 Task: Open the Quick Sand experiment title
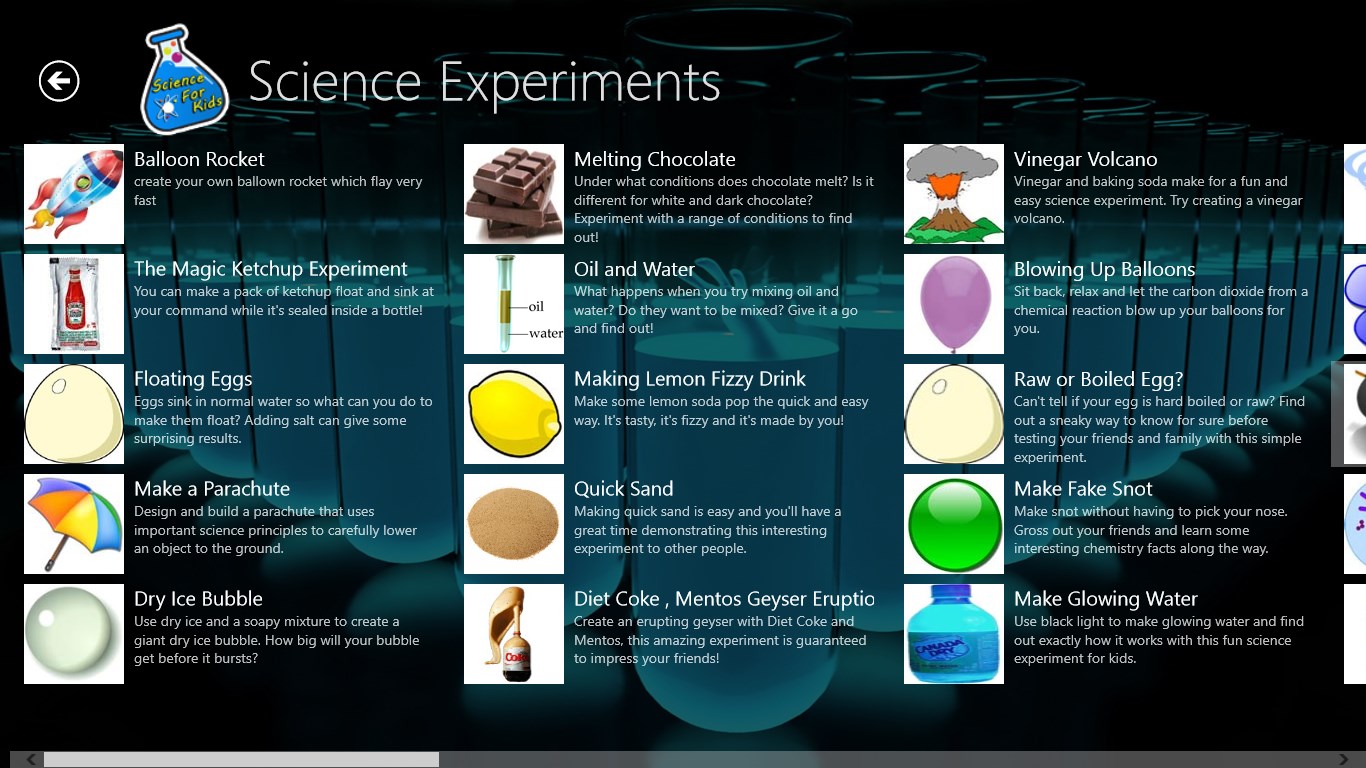[623, 489]
